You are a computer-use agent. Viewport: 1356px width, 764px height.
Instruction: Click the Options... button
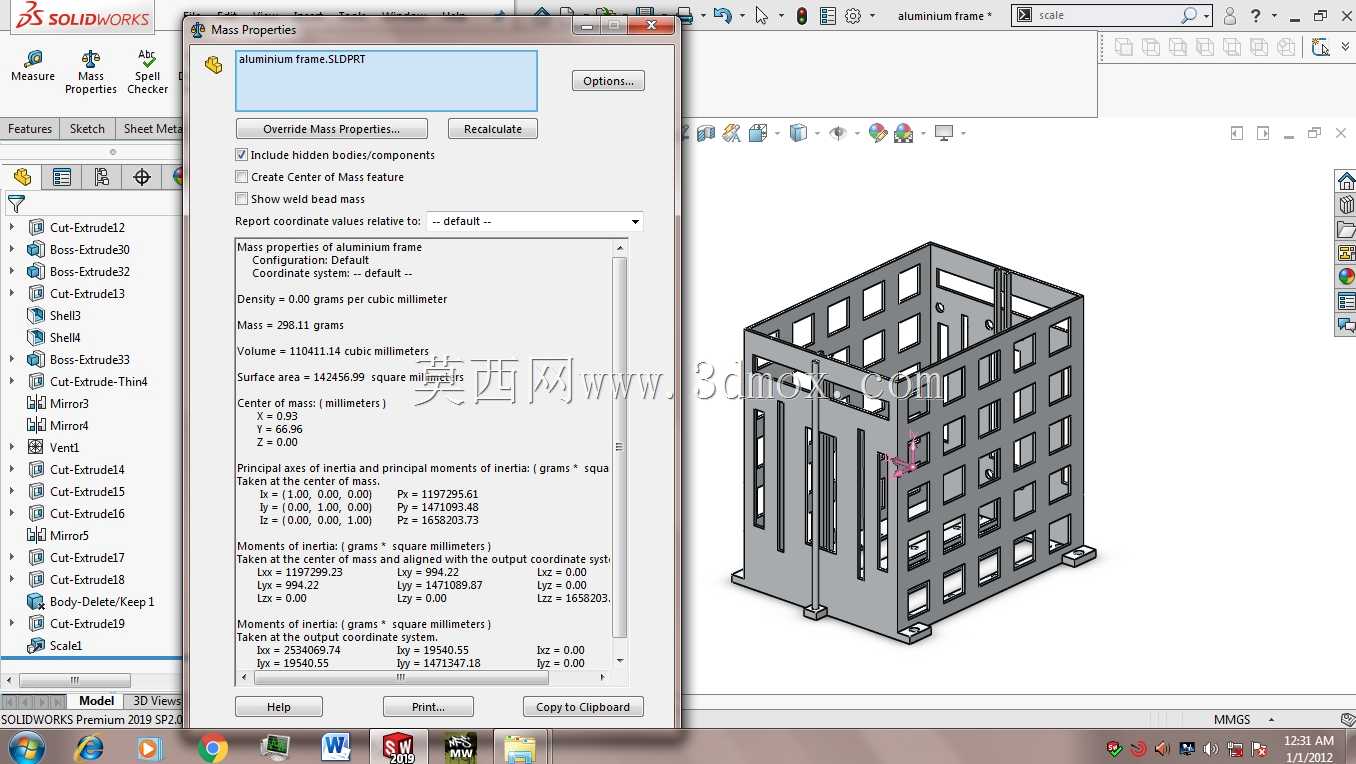coord(608,81)
